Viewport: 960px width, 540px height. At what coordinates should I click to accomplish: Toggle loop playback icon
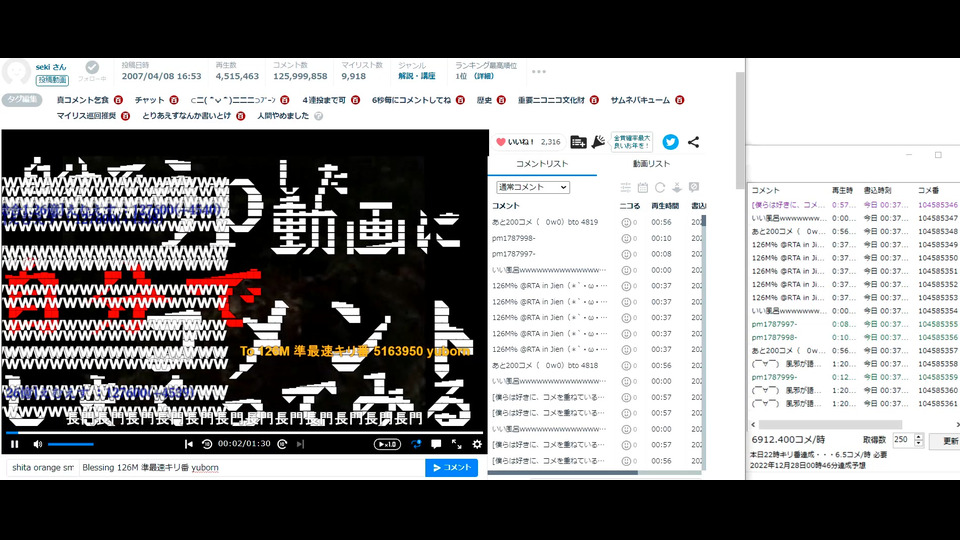[x=416, y=444]
